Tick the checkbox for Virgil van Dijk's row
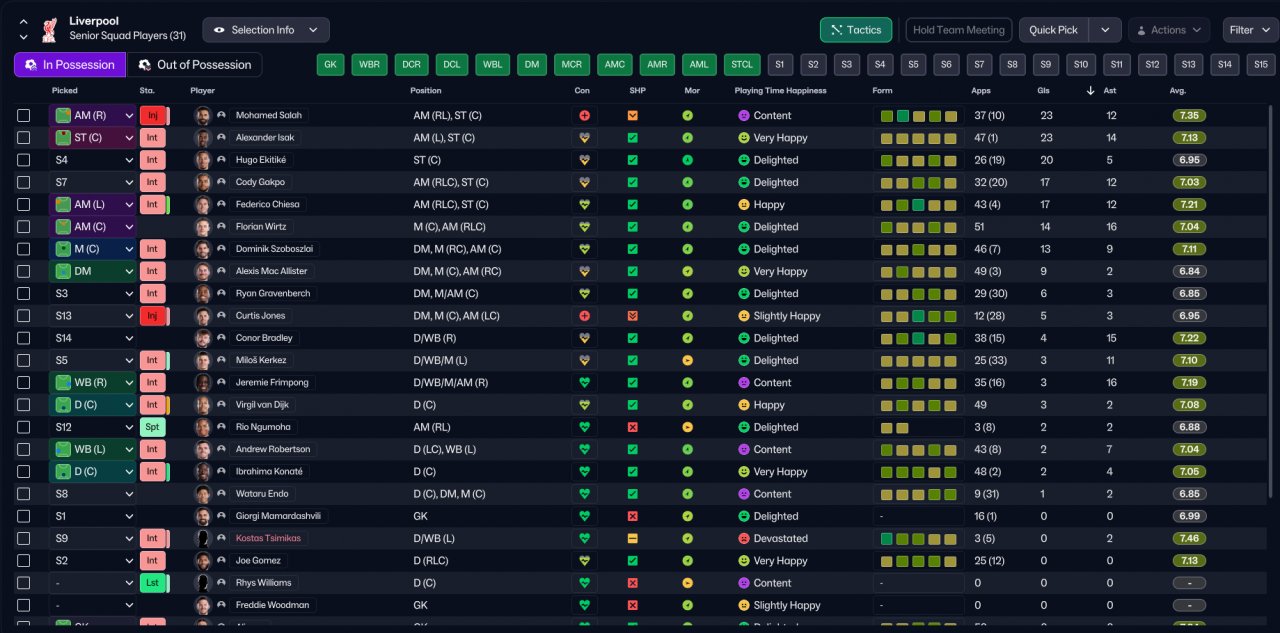 [x=24, y=405]
